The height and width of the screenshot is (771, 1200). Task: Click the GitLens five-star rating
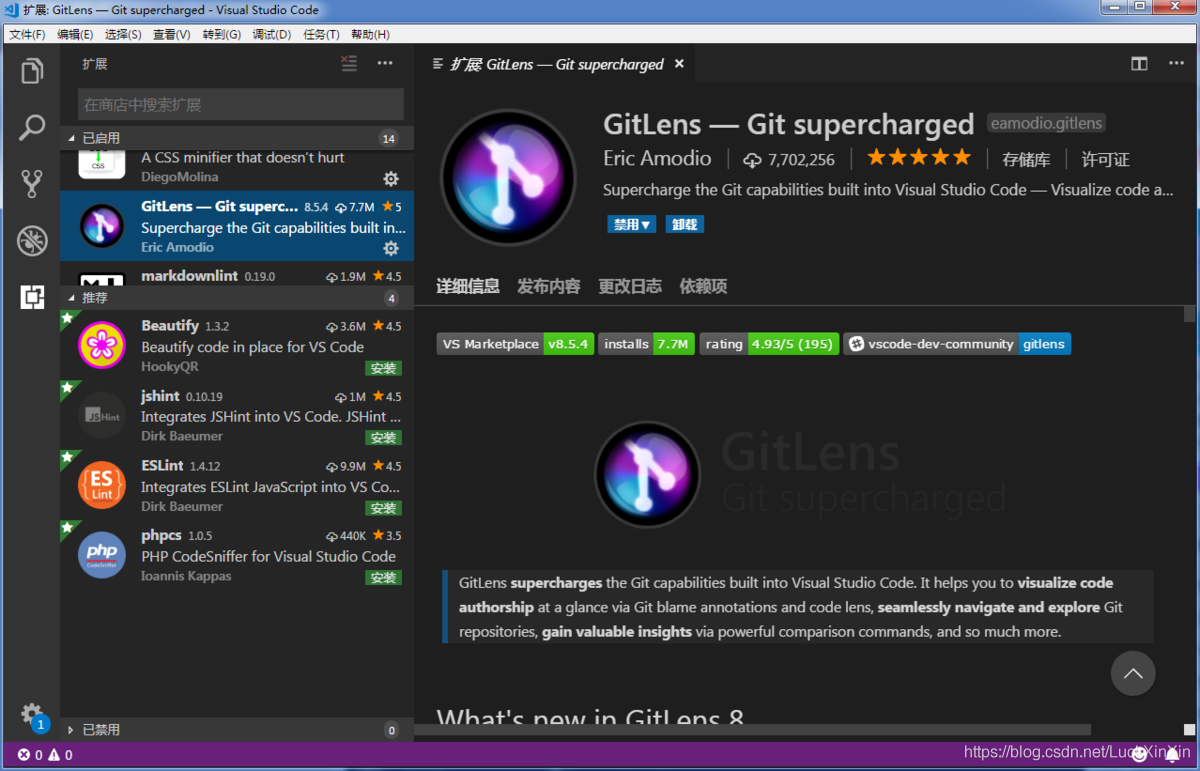[x=919, y=158]
